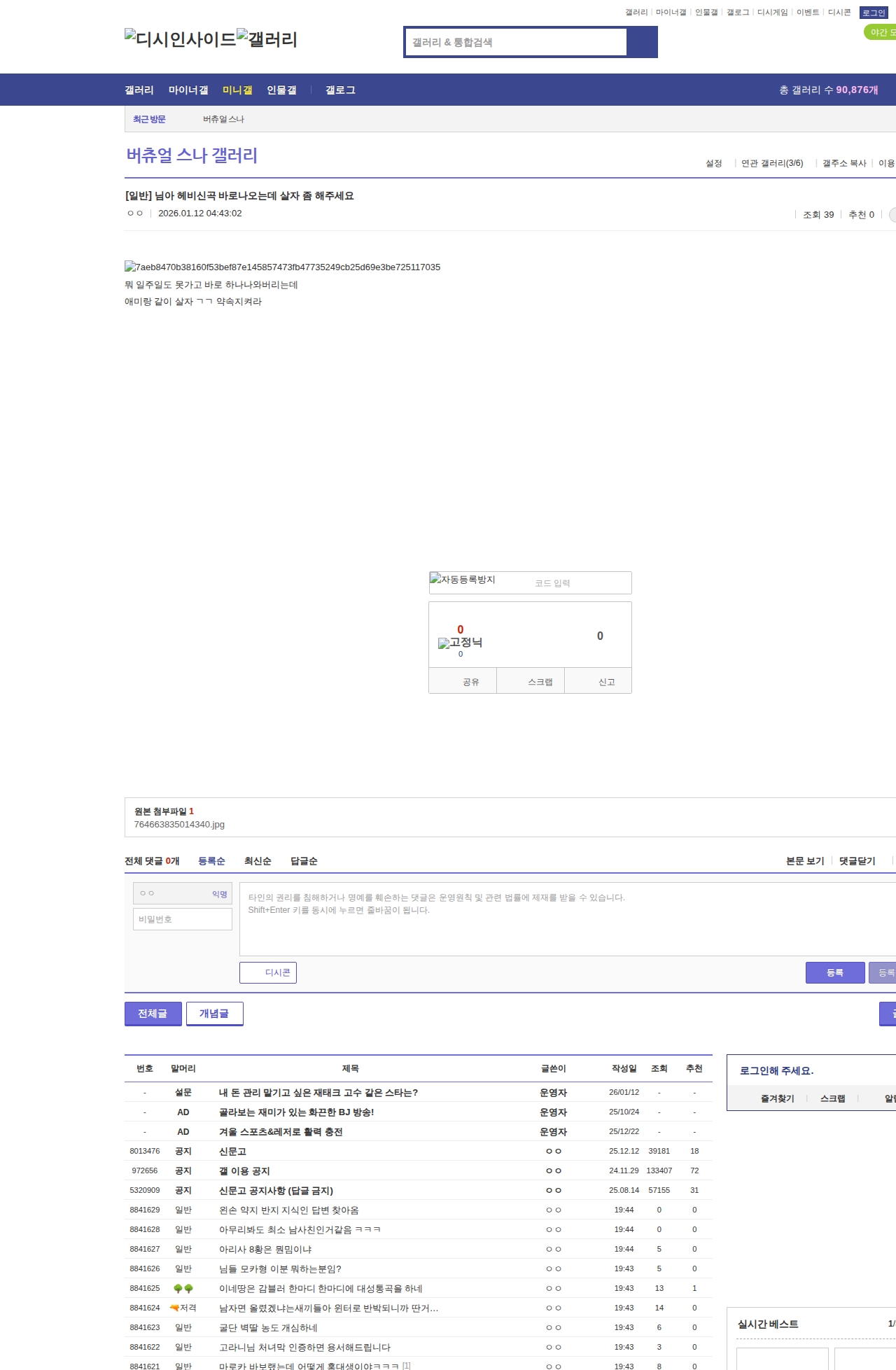Collapse comments with 댓글닫기
Screen dimensions: 896x1370
[857, 861]
